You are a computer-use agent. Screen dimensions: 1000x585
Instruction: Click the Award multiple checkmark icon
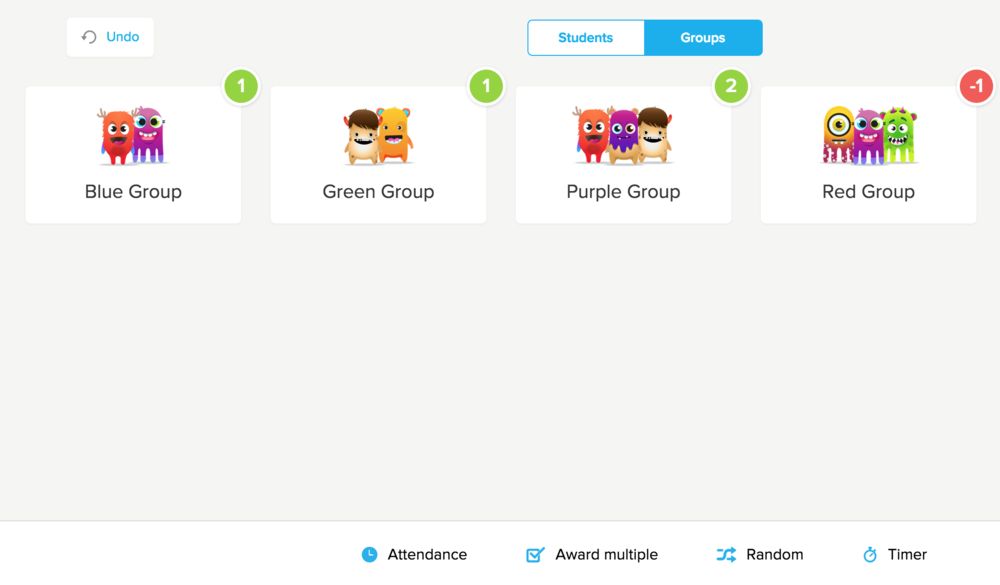click(x=535, y=554)
